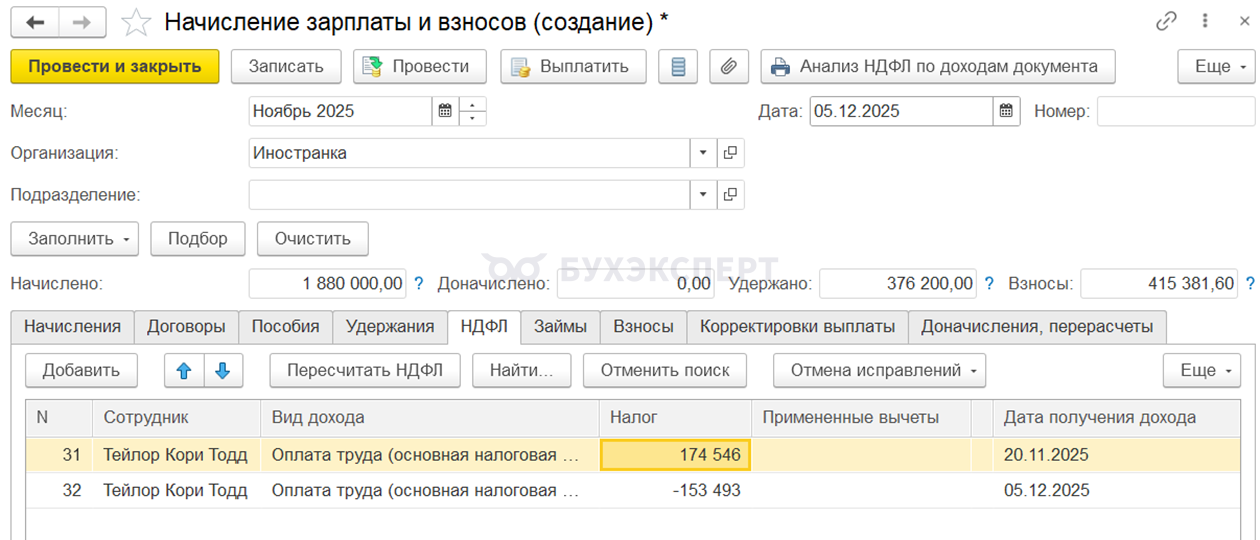The height and width of the screenshot is (540, 1260).
Task: Select the tax cell 174 546
Action: pyautogui.click(x=675, y=455)
